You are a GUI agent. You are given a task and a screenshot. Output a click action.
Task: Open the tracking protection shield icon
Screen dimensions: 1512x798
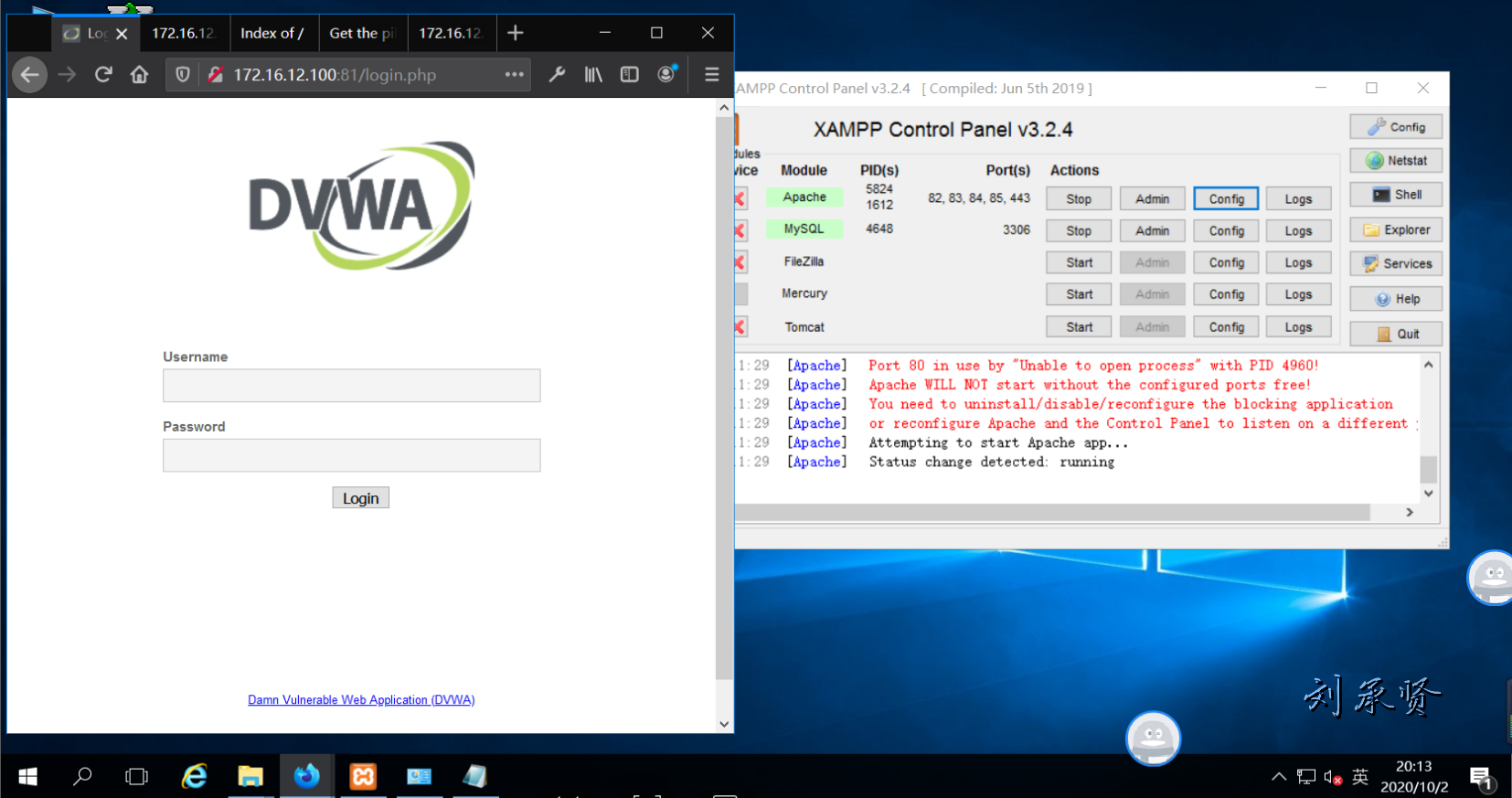183,75
